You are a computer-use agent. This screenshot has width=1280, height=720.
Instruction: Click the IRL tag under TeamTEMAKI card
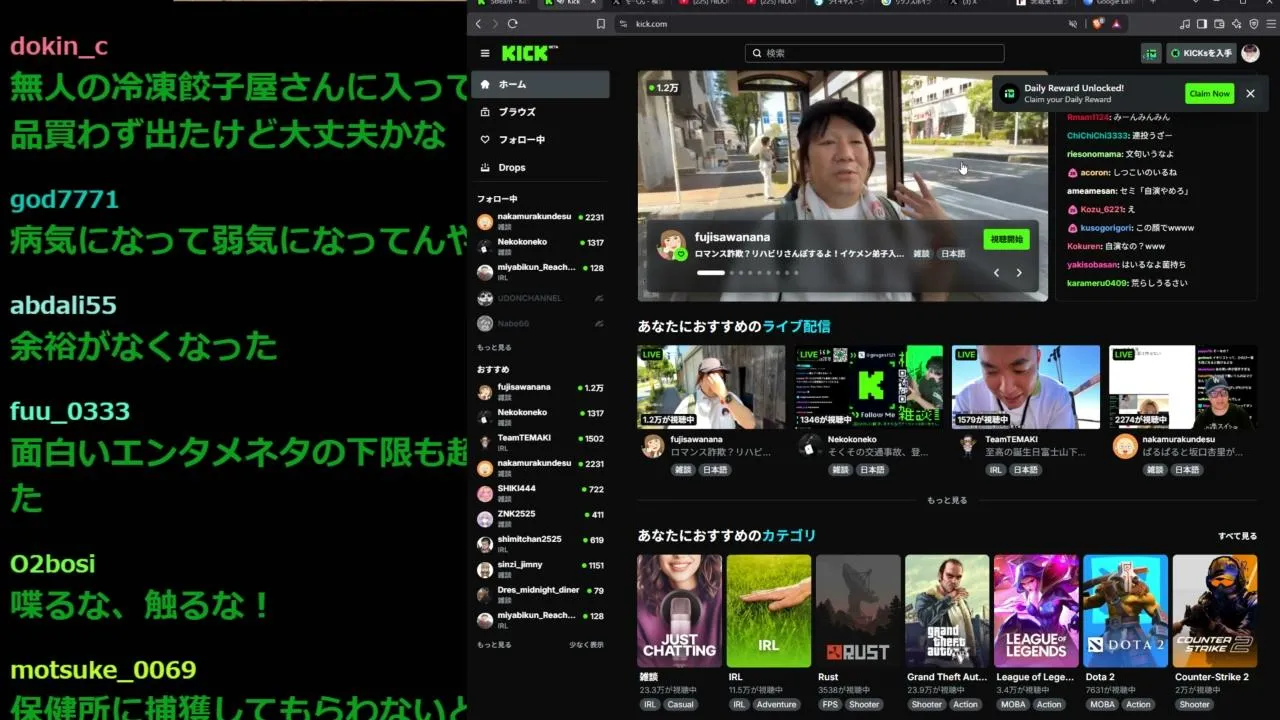[x=996, y=470]
